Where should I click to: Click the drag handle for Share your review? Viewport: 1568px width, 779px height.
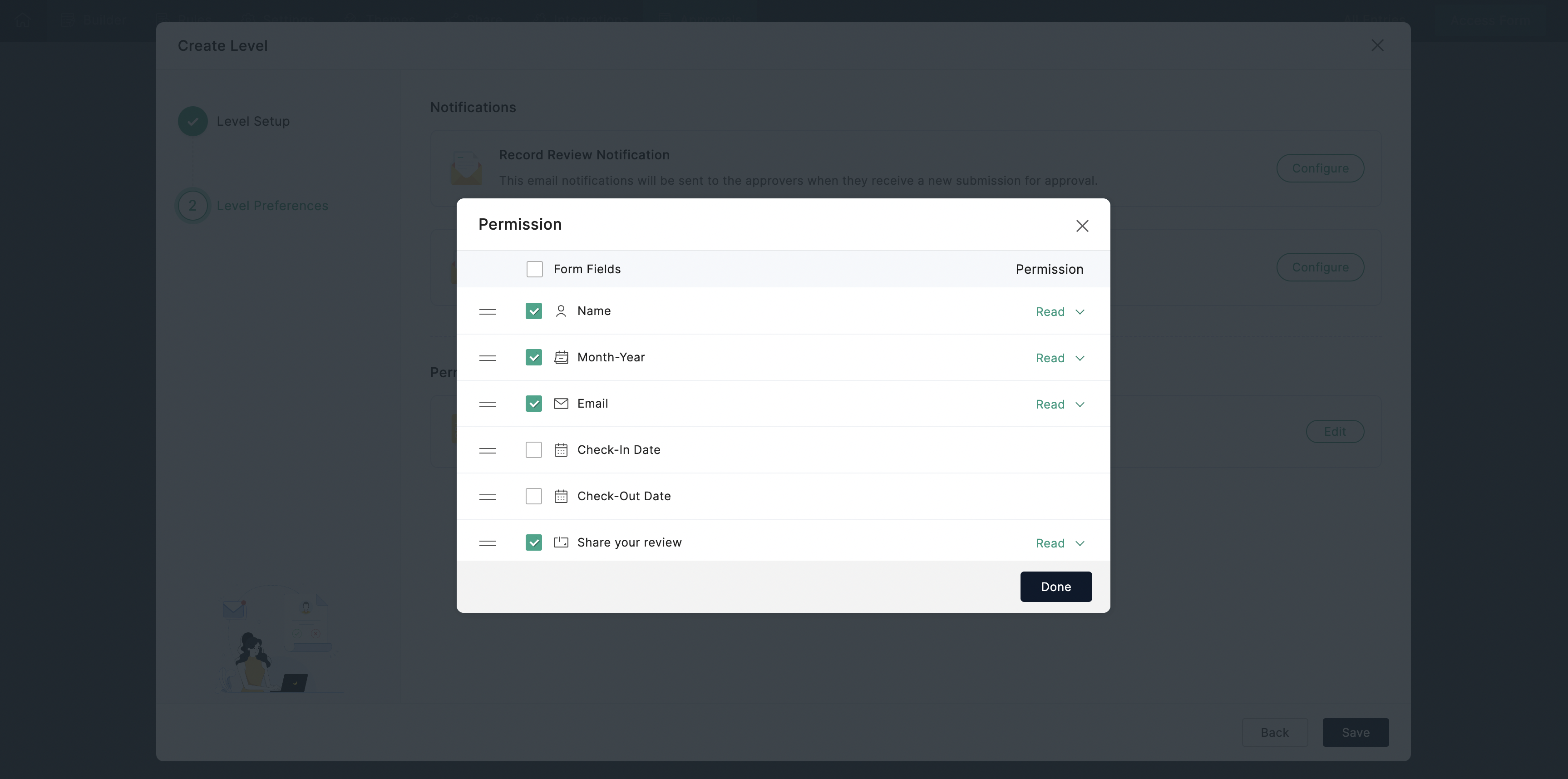[487, 543]
